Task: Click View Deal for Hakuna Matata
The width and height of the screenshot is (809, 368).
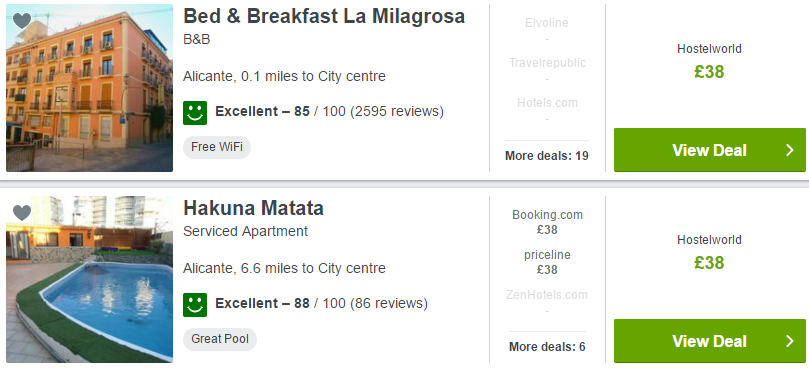Action: (709, 341)
